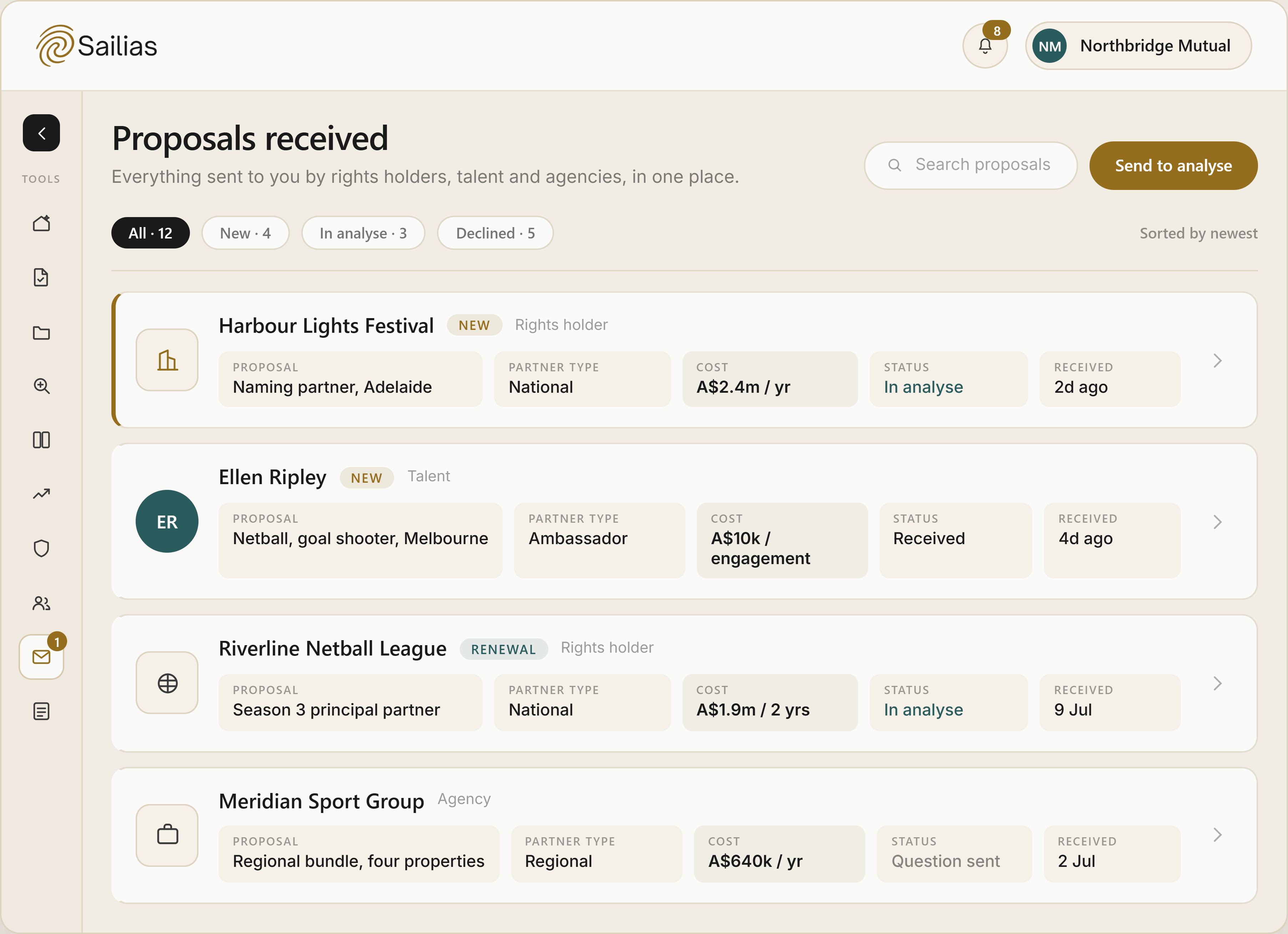The height and width of the screenshot is (934, 1288).
Task: Expand Harbour Lights Festival proposal chevron
Action: click(x=1217, y=361)
